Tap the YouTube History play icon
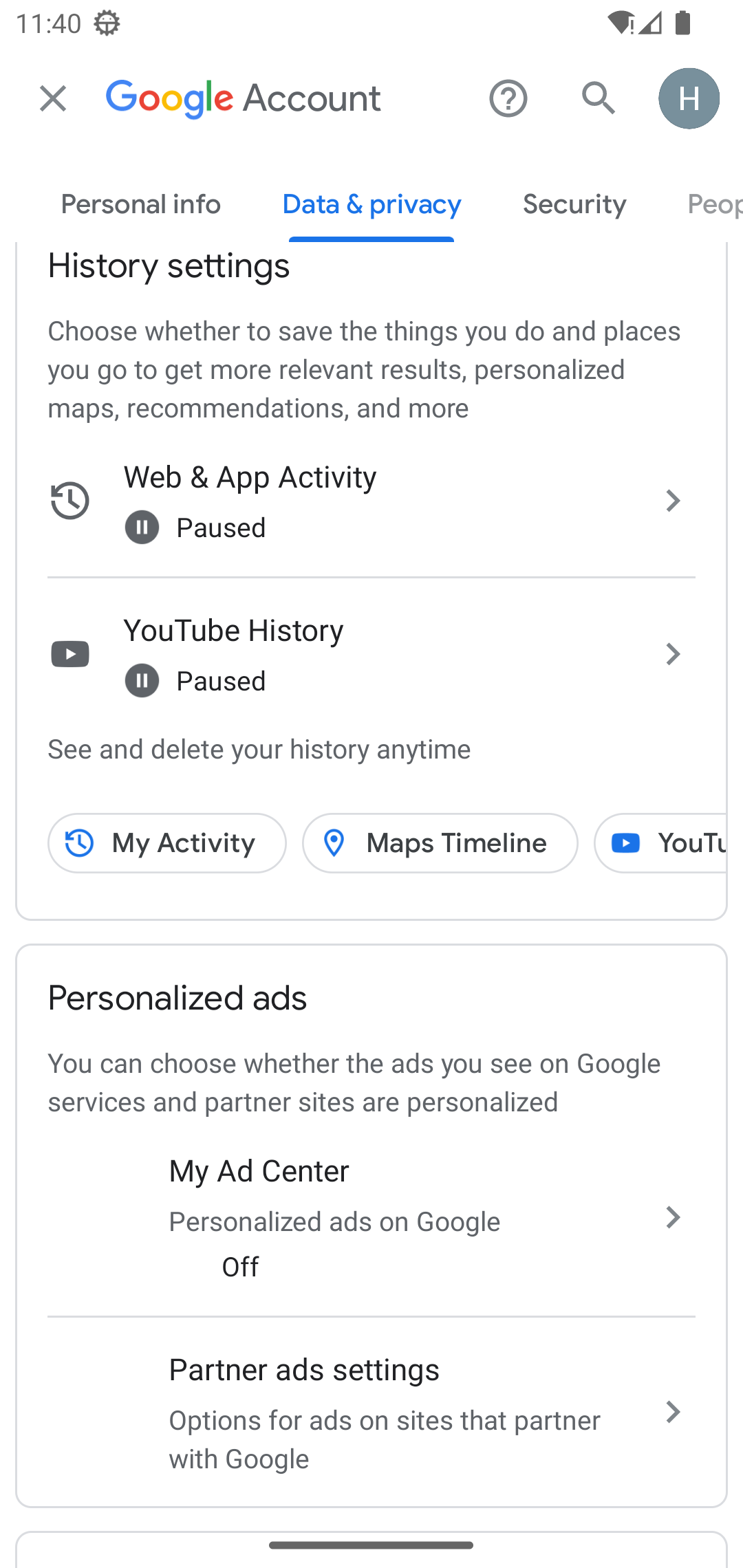The width and height of the screenshot is (743, 1568). pos(70,654)
